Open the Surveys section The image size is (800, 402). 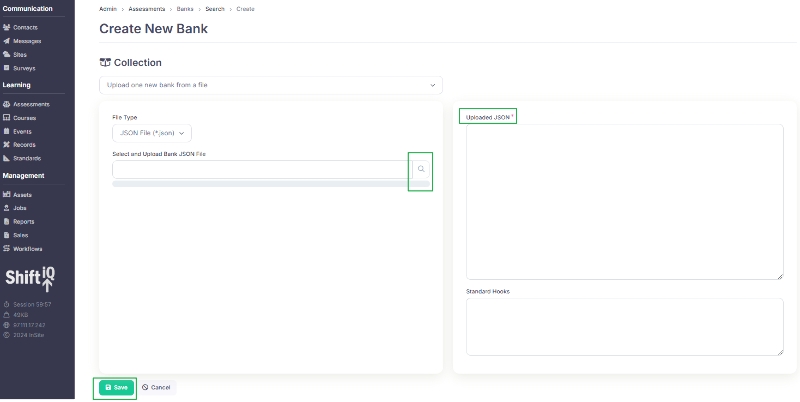tap(25, 68)
